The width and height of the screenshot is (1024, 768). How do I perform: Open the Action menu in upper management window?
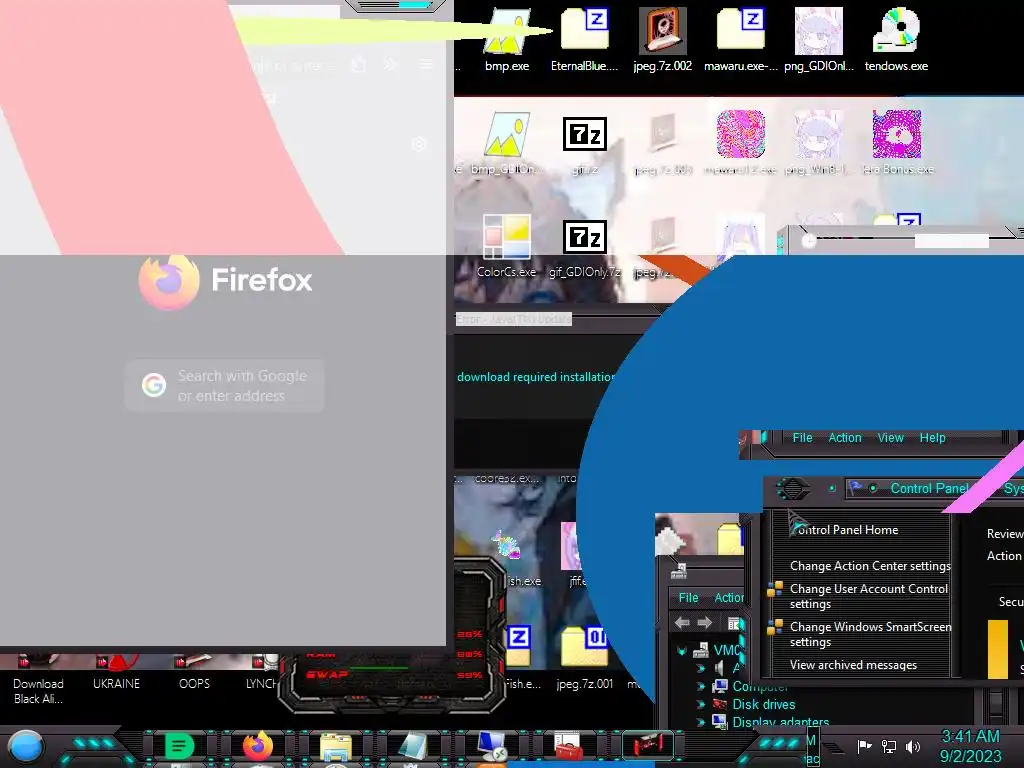coord(845,438)
